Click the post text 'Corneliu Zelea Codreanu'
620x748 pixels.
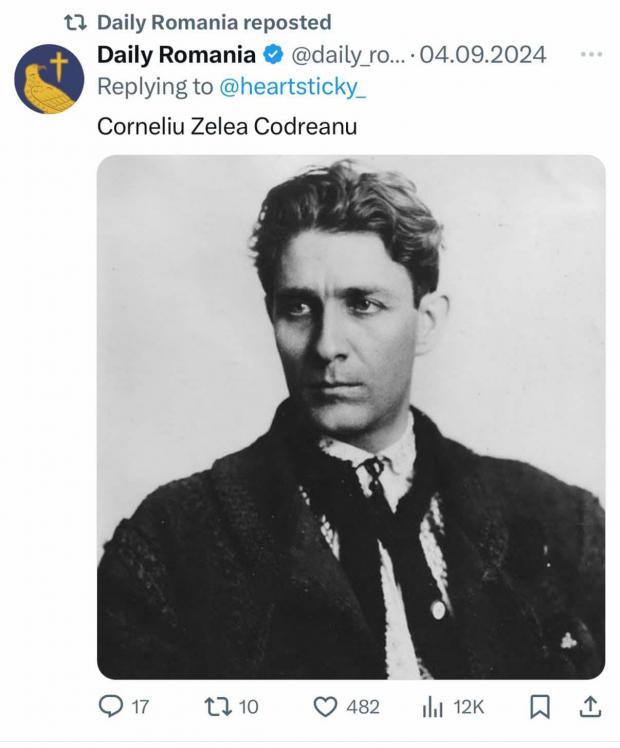(x=227, y=126)
